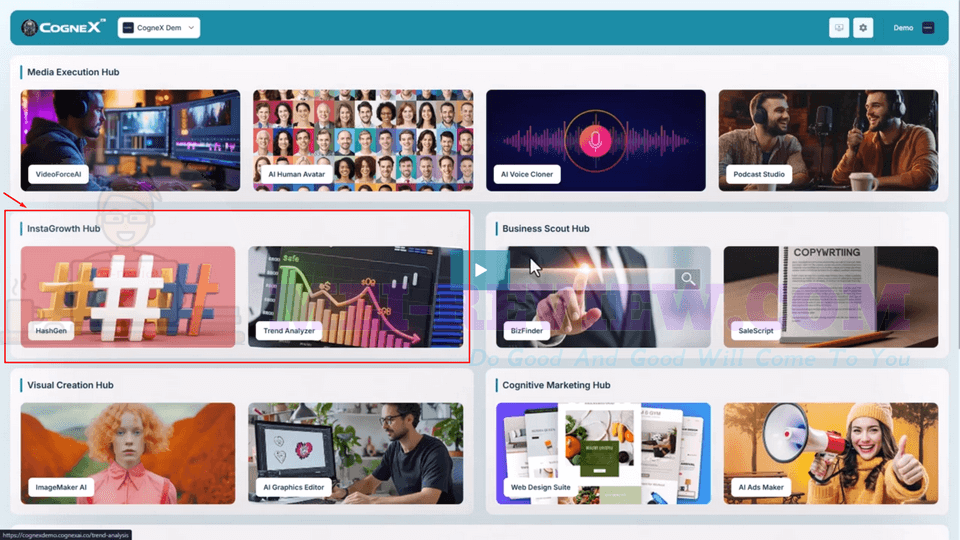960x540 pixels.
Task: Click the AI Voice Cloner label
Action: point(527,174)
